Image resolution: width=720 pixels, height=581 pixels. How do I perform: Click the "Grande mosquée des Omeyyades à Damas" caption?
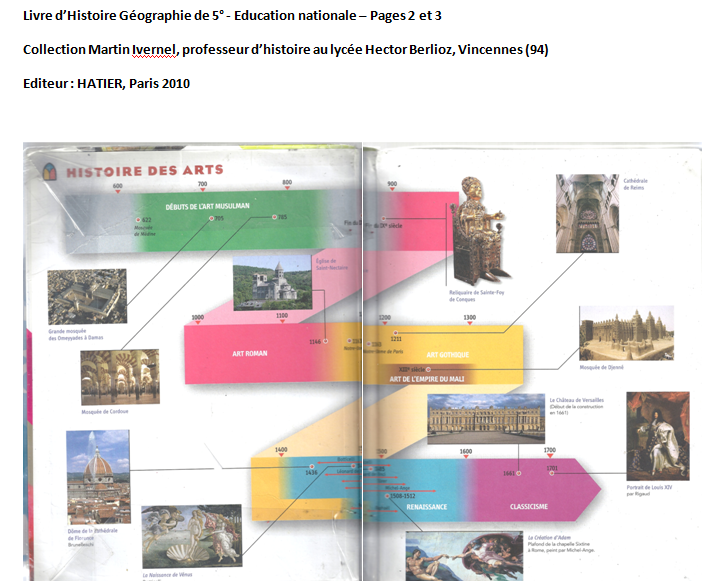[76, 334]
